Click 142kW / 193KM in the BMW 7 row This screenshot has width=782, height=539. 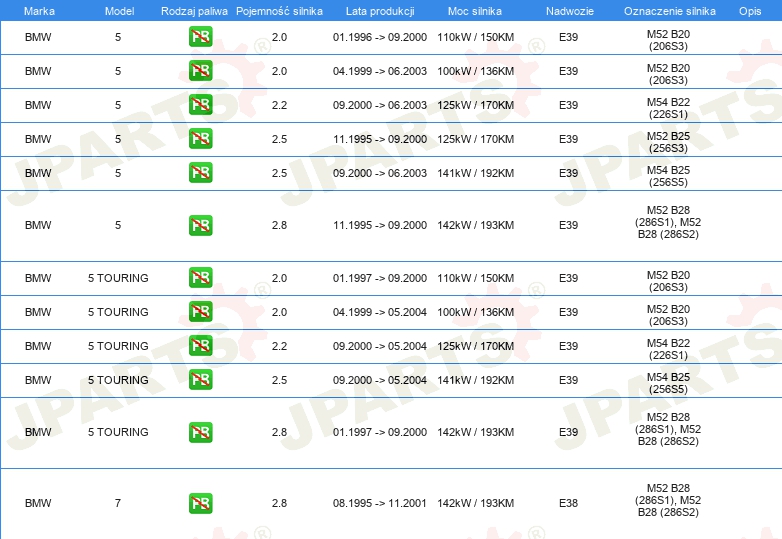click(475, 504)
